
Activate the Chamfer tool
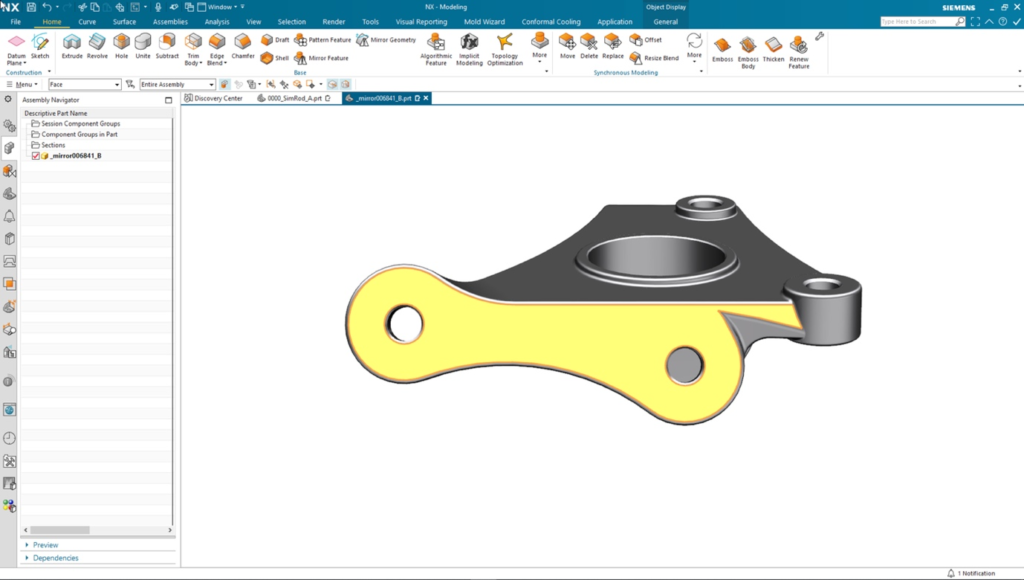(x=242, y=46)
